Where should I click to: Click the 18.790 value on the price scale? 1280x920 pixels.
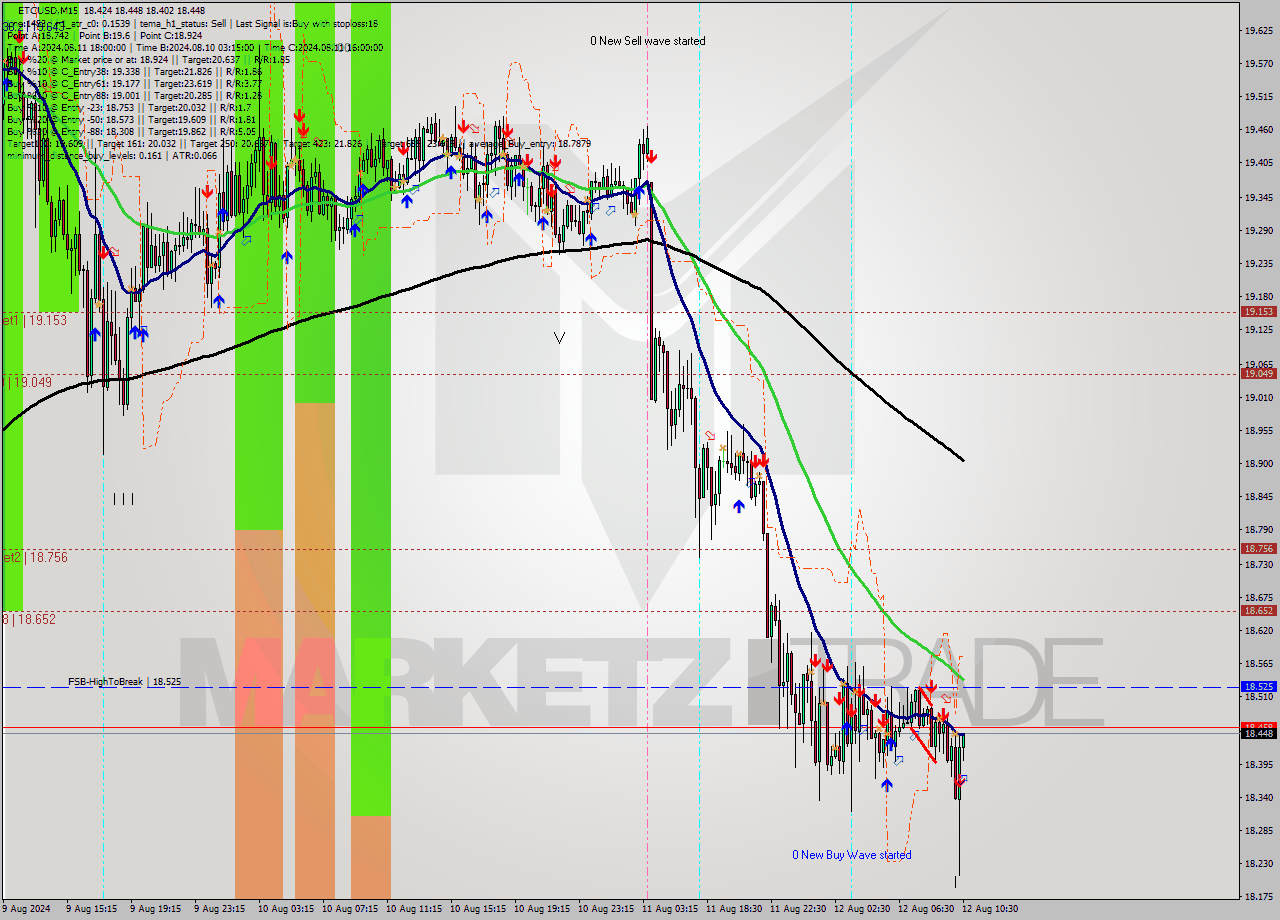coord(1258,530)
